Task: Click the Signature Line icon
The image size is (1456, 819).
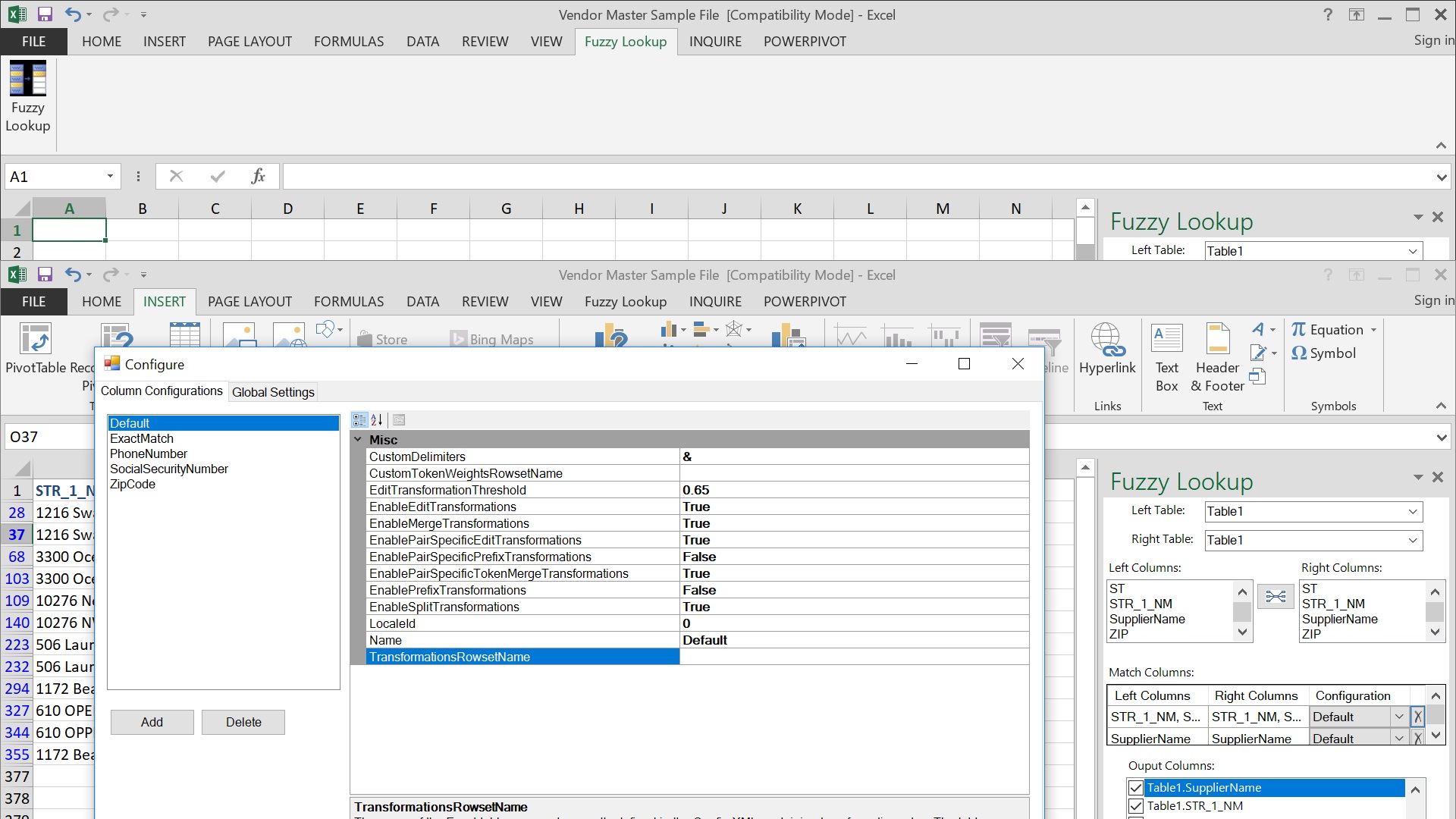Action: tap(1258, 353)
